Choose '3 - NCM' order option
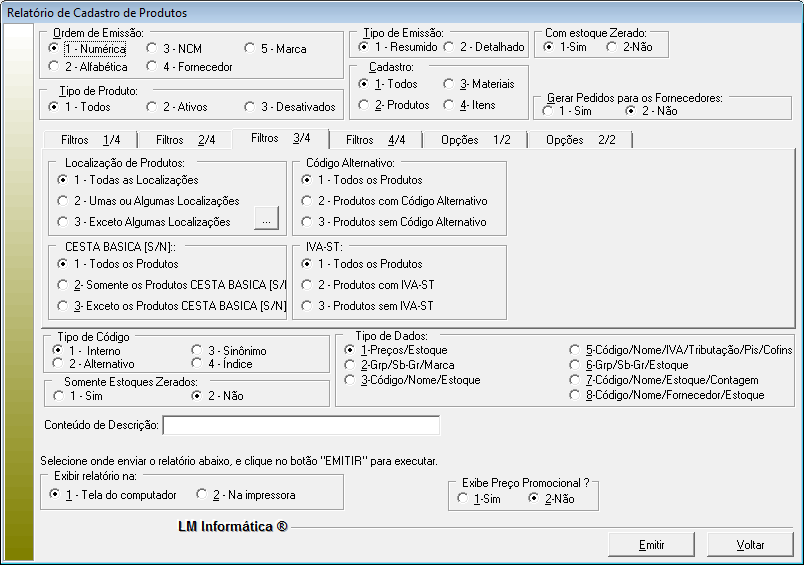Viewport: 804px width, 565px height. tap(152, 48)
